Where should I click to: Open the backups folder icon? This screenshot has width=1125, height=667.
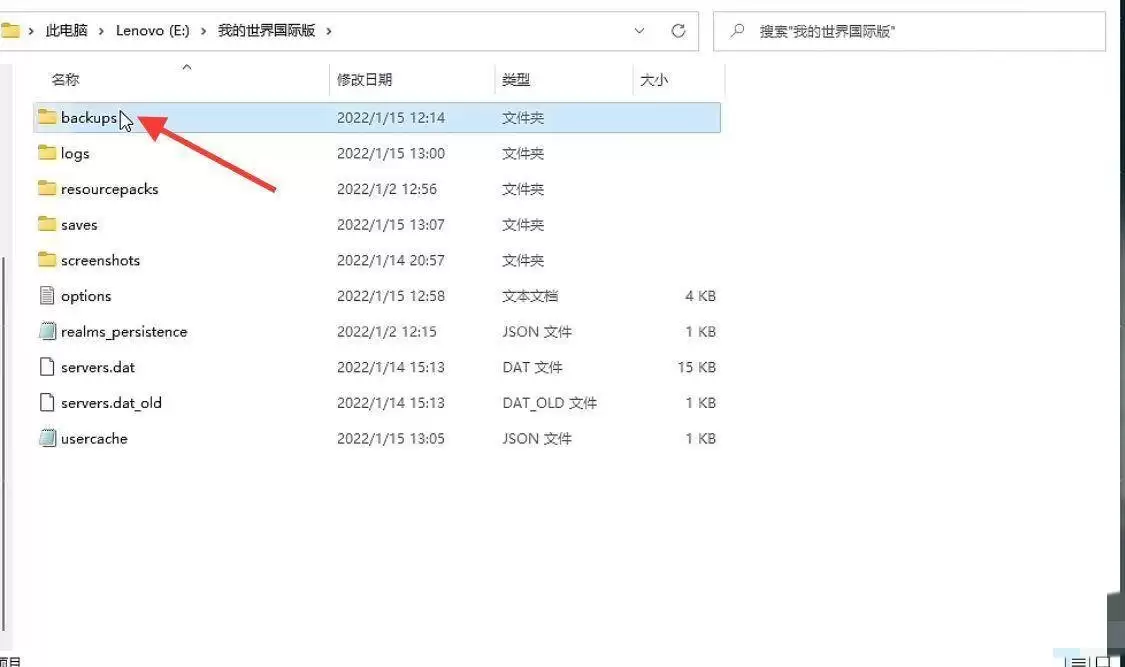pos(47,117)
